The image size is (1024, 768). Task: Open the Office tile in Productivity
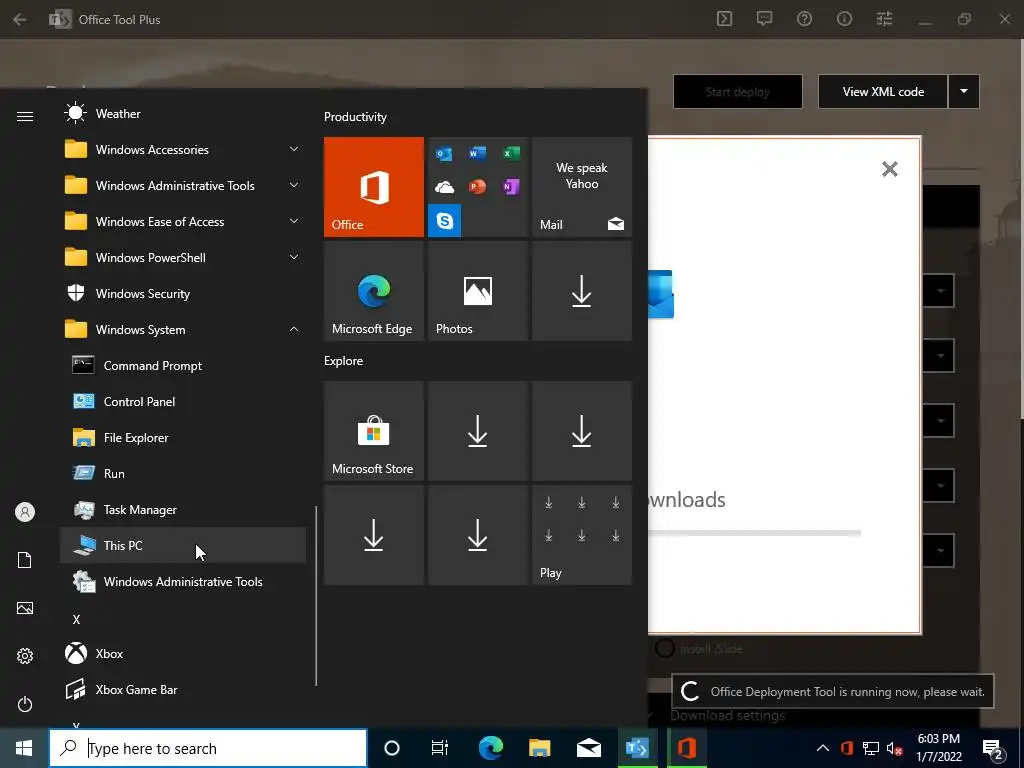coord(374,187)
